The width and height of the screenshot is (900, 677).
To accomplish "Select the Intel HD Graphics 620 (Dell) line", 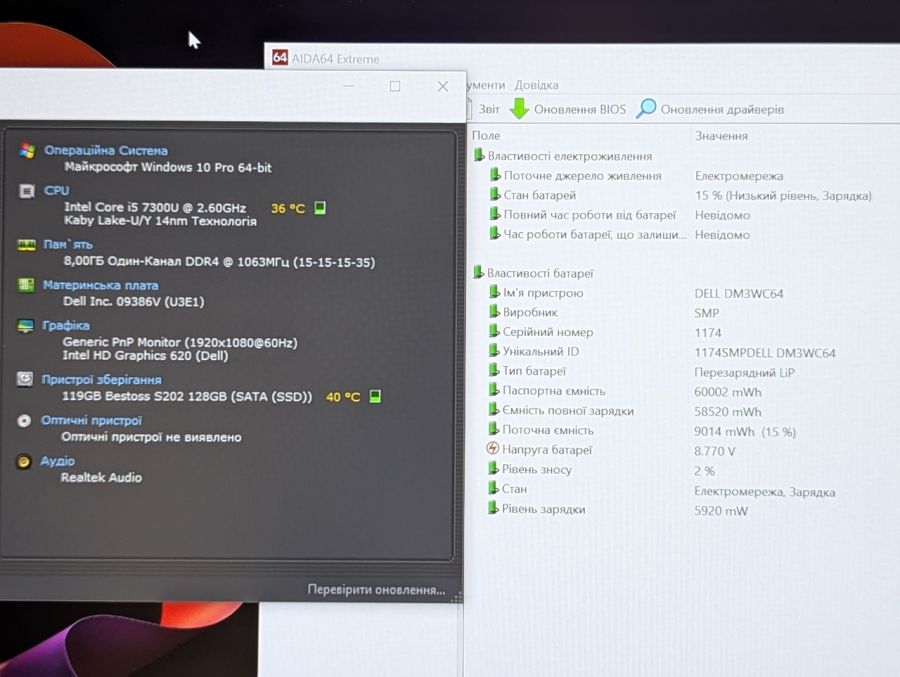I will click(145, 355).
